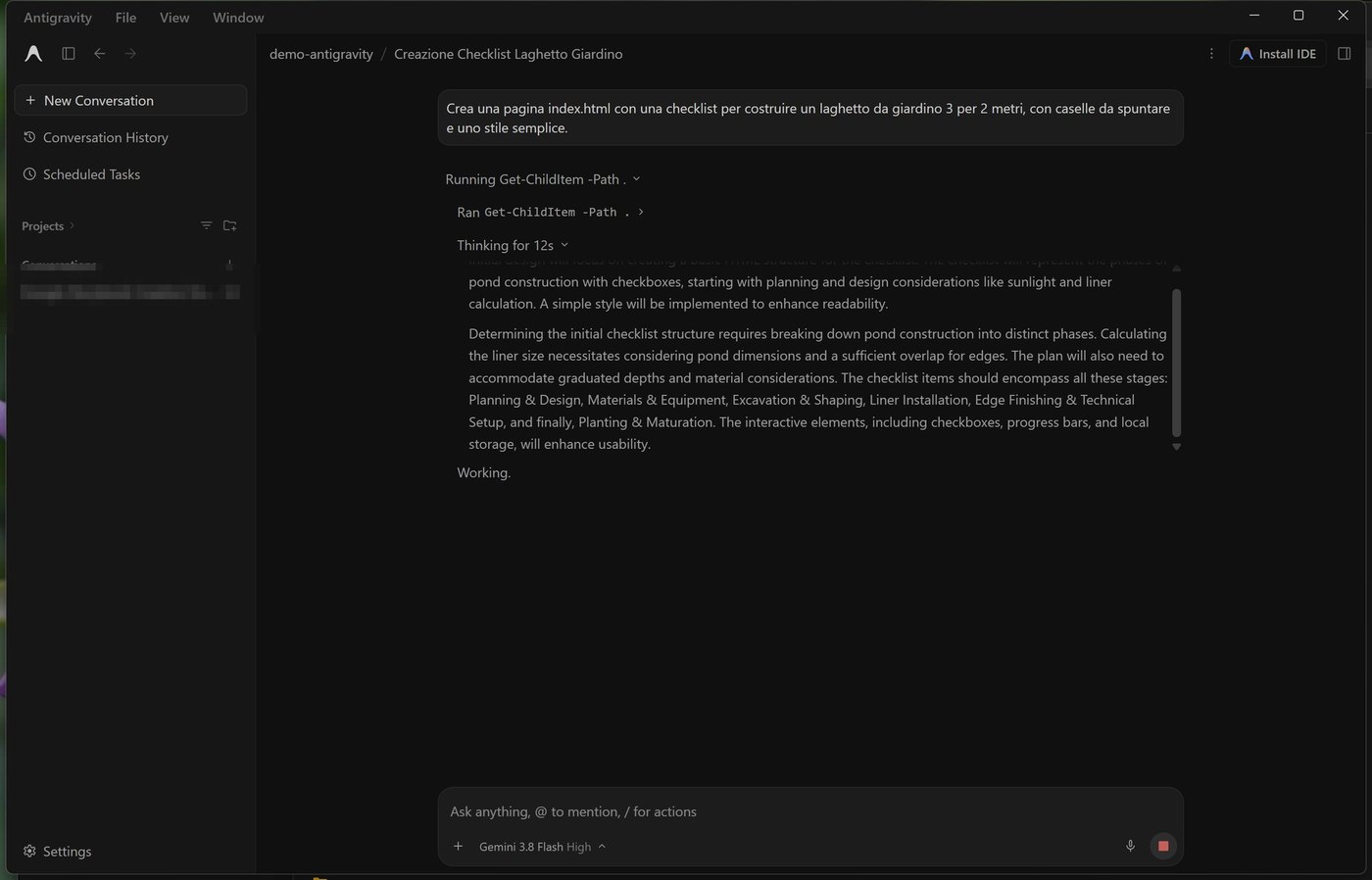Click the Antigravity logo icon in sidebar
This screenshot has height=880, width=1372.
(33, 54)
